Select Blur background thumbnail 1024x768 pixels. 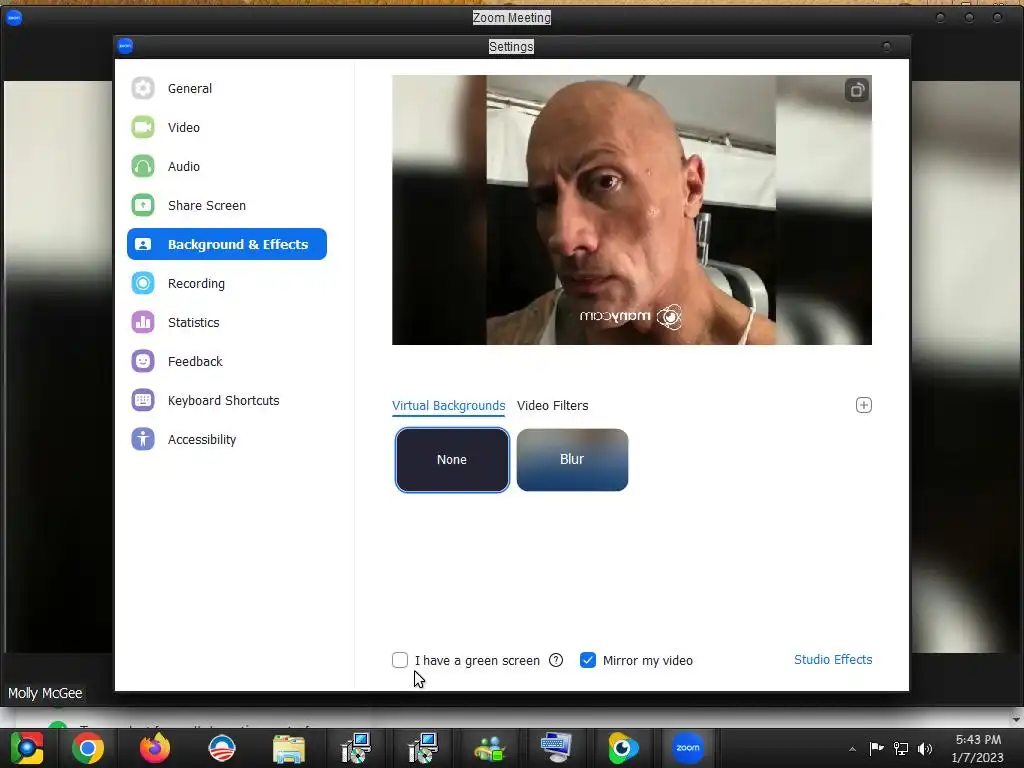(x=572, y=460)
